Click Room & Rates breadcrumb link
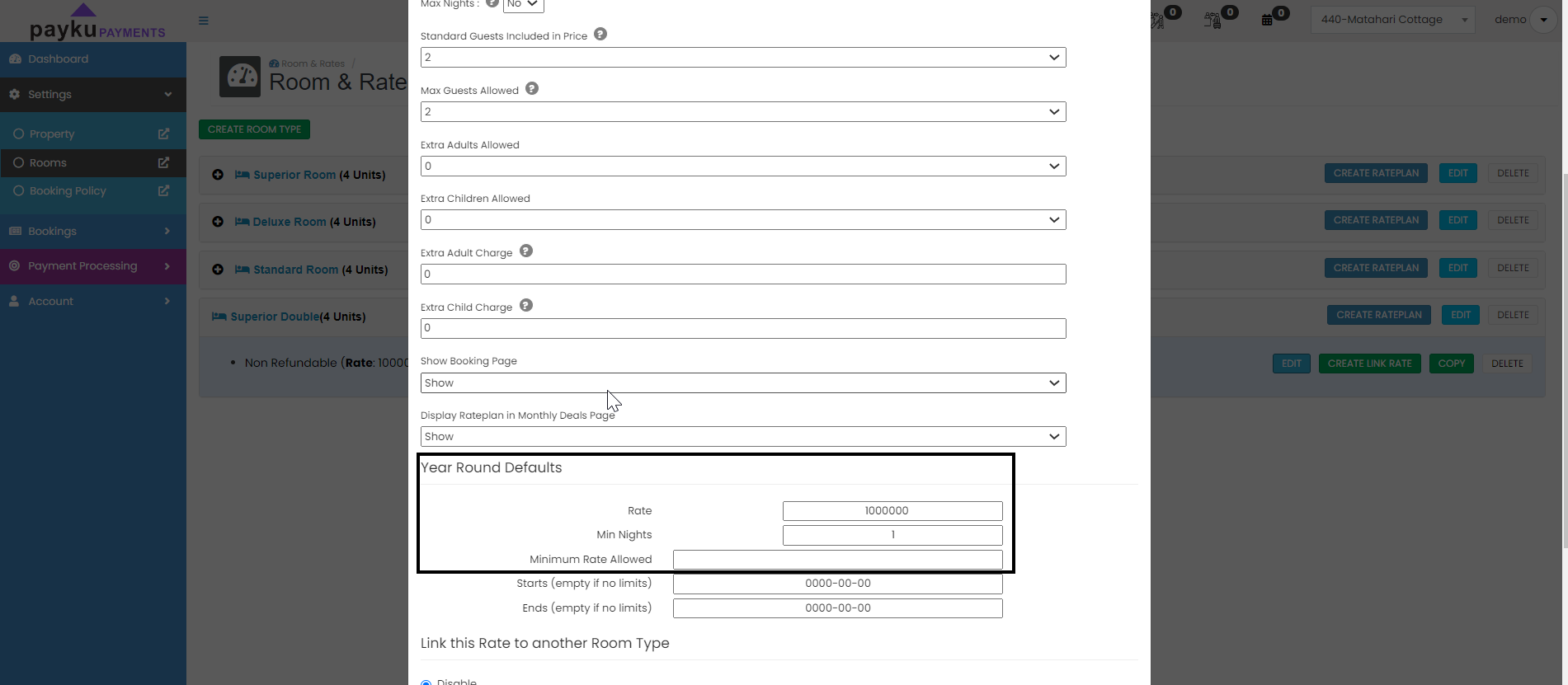 pyautogui.click(x=313, y=63)
